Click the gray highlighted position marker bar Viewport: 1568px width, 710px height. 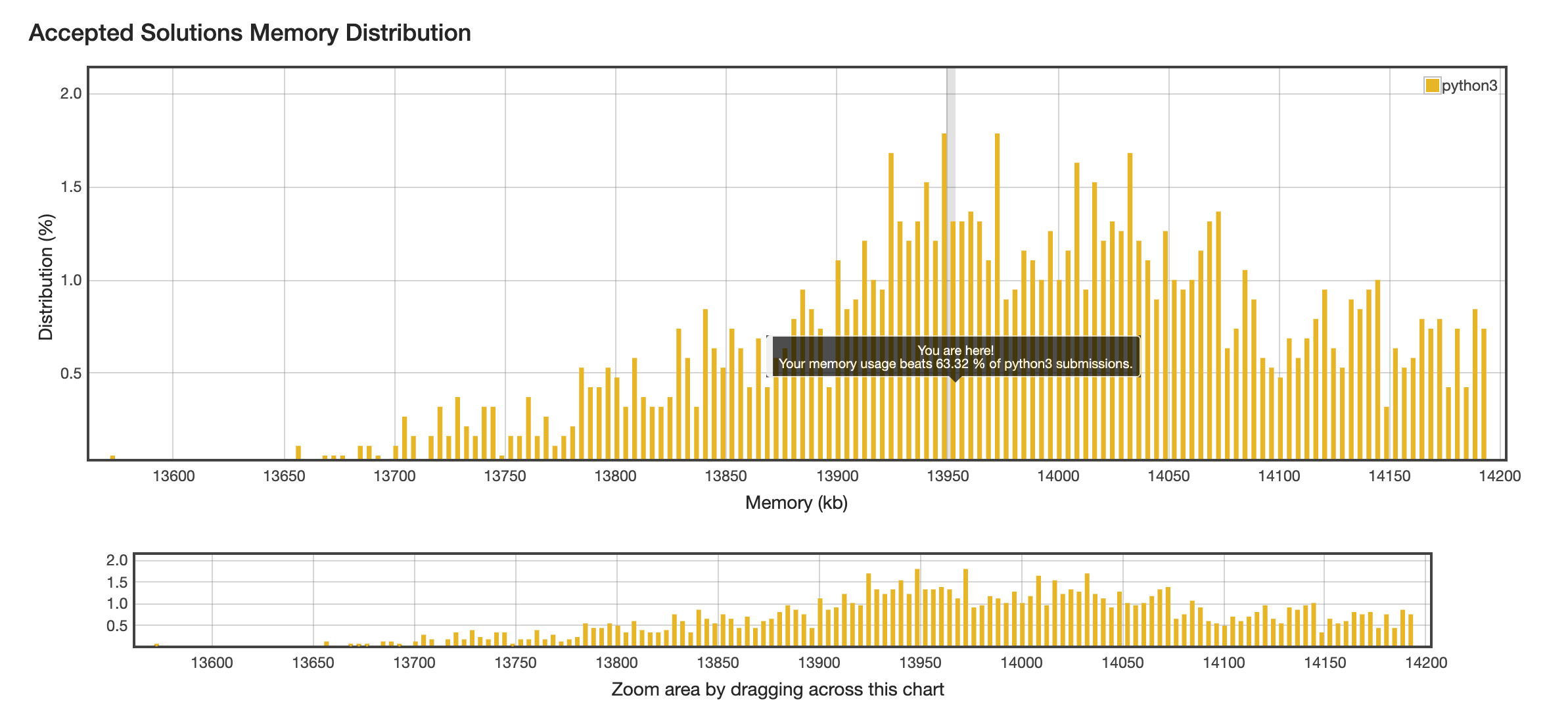pyautogui.click(x=951, y=164)
